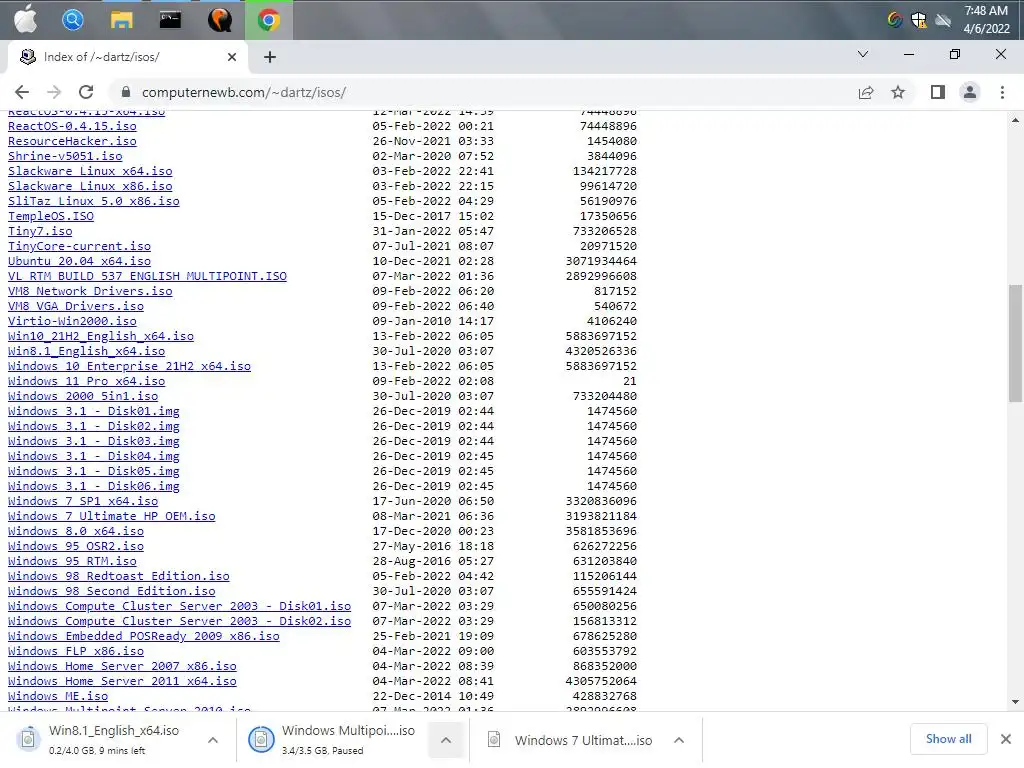The image size is (1024, 768).
Task: Go back to the previous page
Action: 22,92
